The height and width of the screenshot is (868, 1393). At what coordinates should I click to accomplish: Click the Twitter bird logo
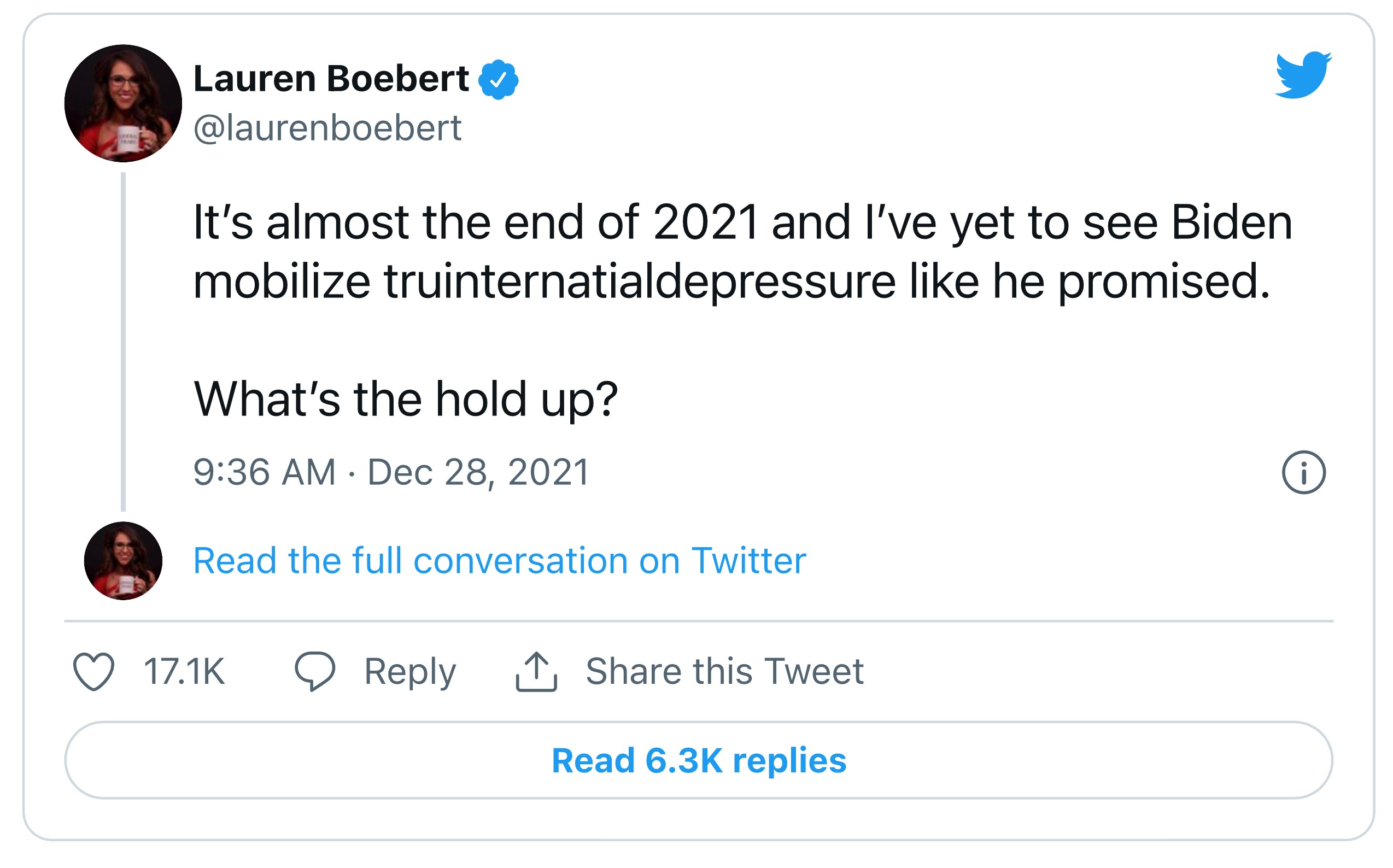pyautogui.click(x=1302, y=75)
